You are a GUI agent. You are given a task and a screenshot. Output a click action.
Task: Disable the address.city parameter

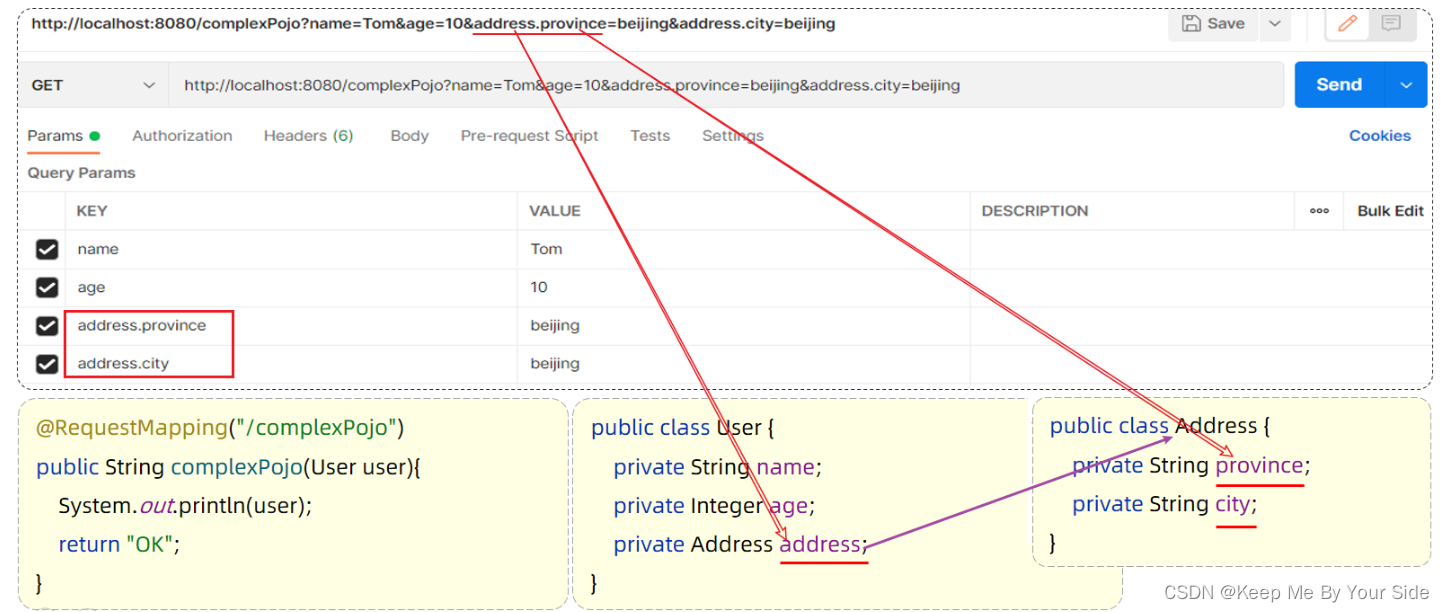[46, 363]
